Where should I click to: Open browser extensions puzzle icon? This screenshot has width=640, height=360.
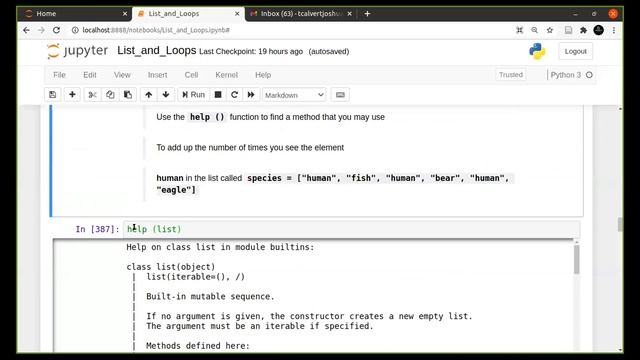click(x=583, y=30)
